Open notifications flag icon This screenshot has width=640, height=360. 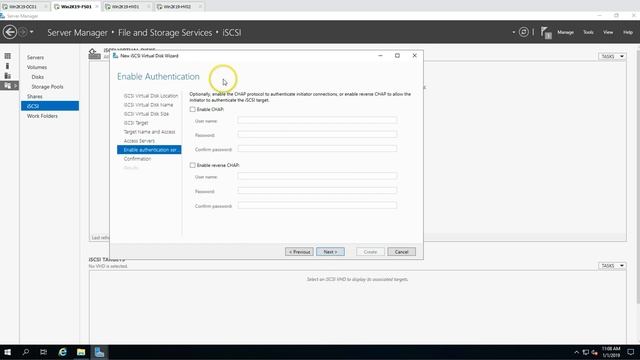click(x=546, y=32)
